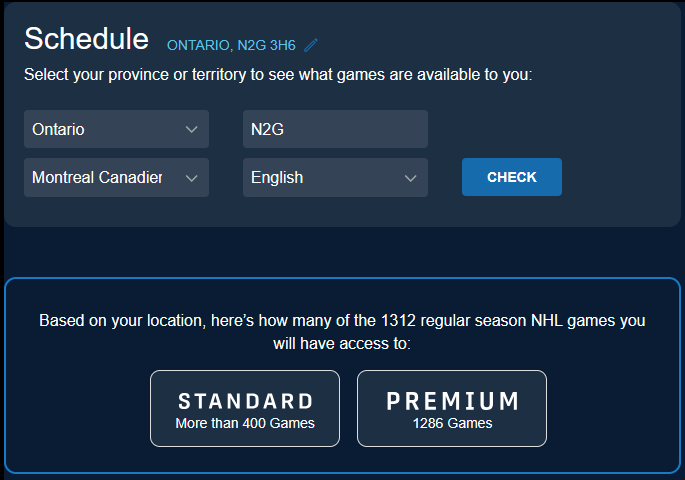
Task: Click the 'will have access to:' line
Action: [x=342, y=344]
